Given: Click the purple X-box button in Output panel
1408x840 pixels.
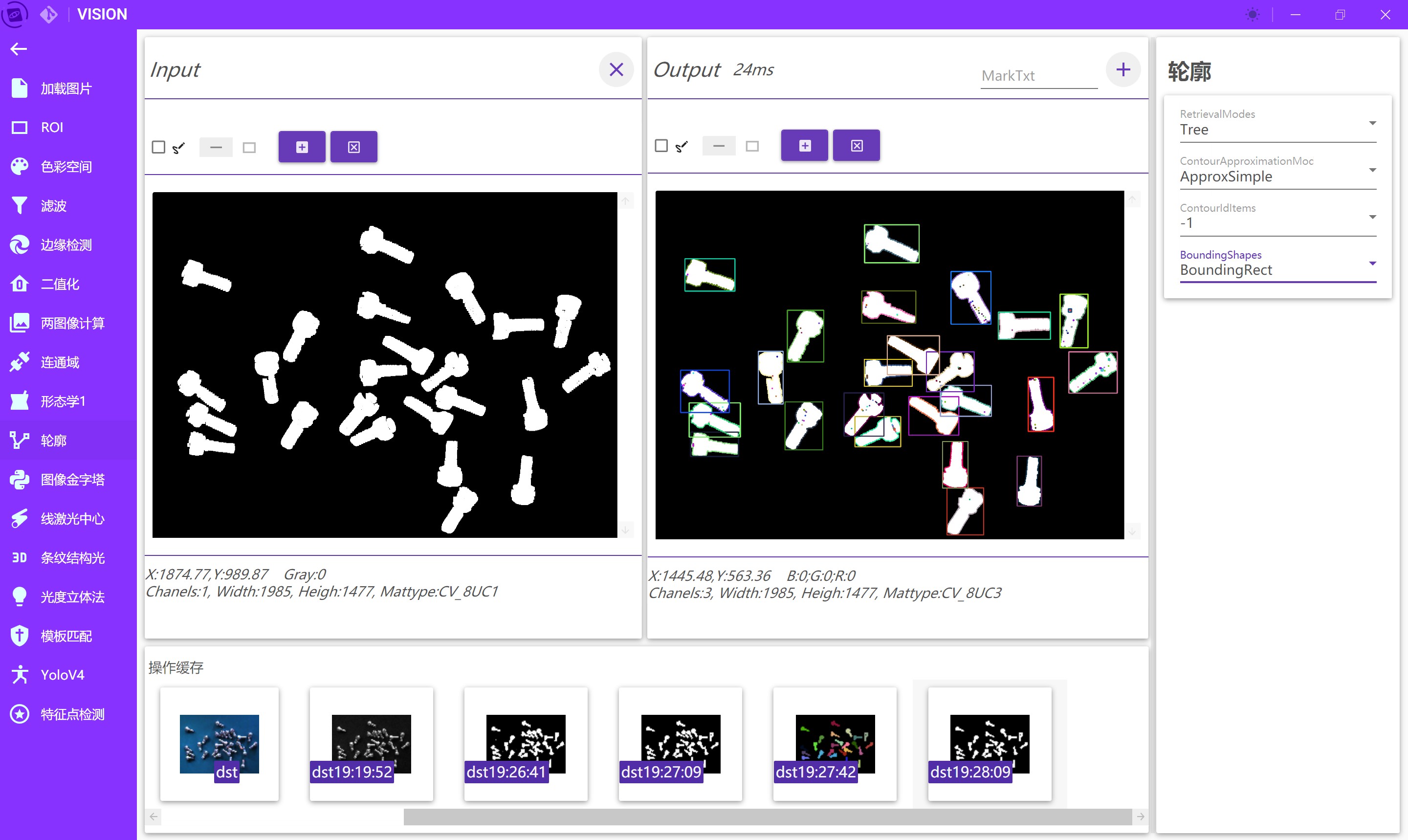Looking at the screenshot, I should (856, 146).
